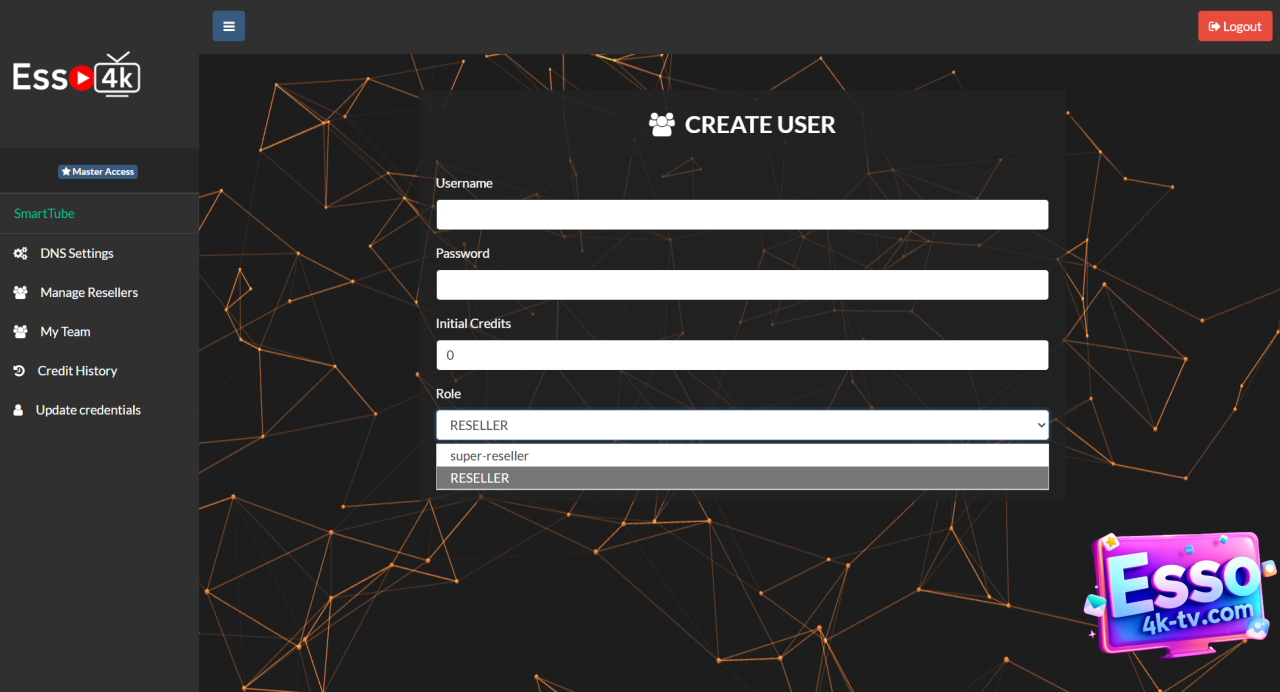Click into the Password input field

pos(742,285)
